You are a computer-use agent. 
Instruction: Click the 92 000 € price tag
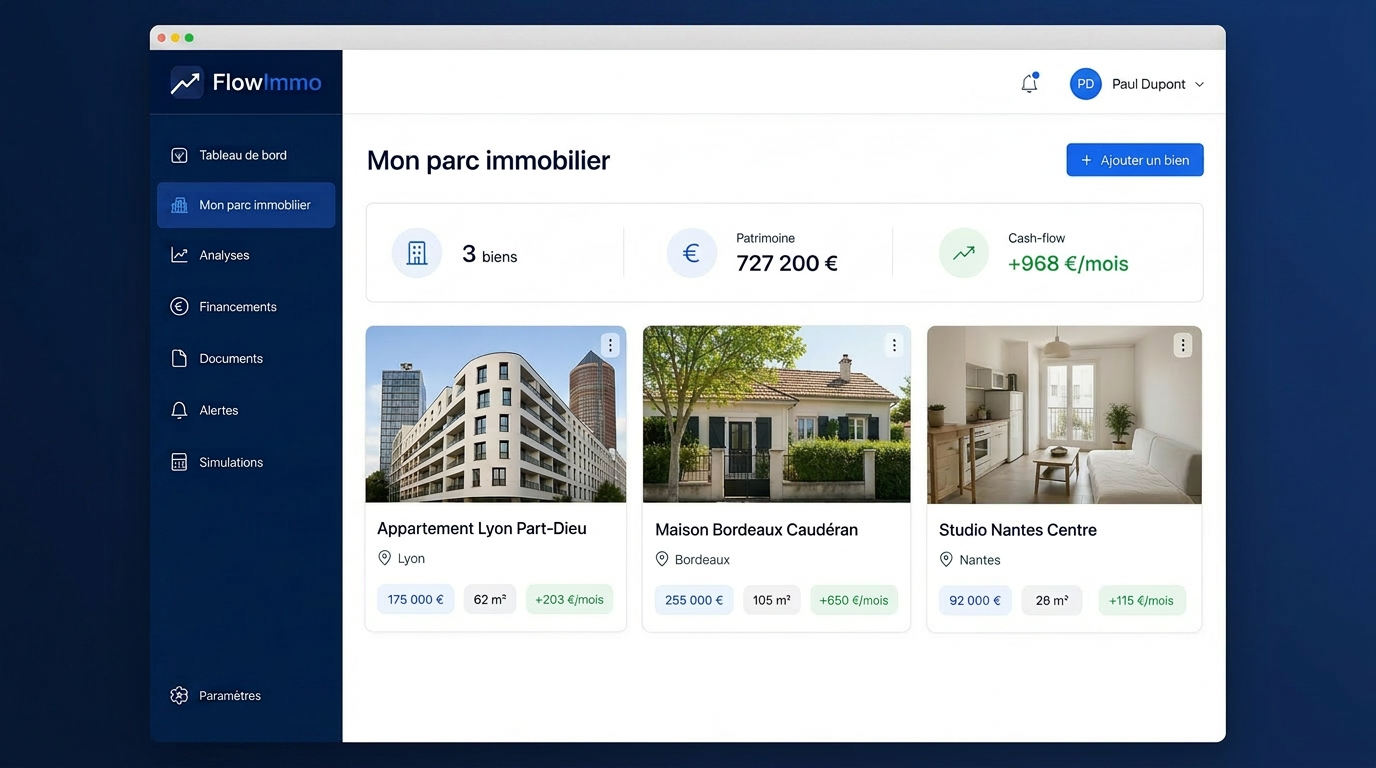click(975, 600)
